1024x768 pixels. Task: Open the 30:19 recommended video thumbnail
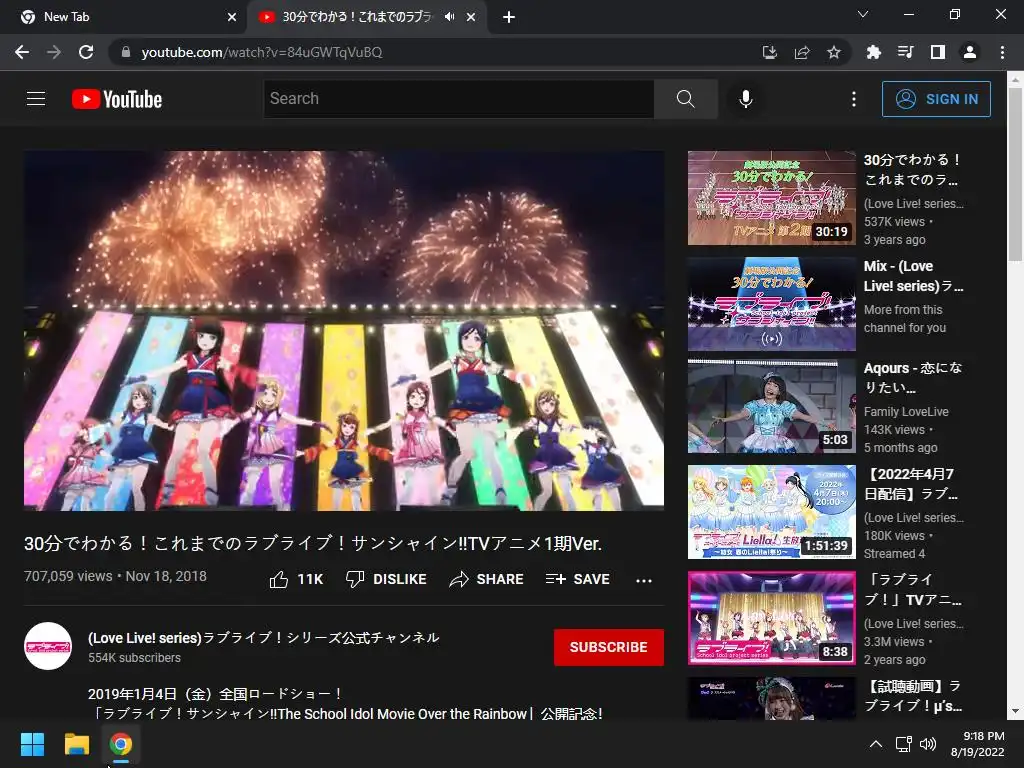[x=771, y=198]
